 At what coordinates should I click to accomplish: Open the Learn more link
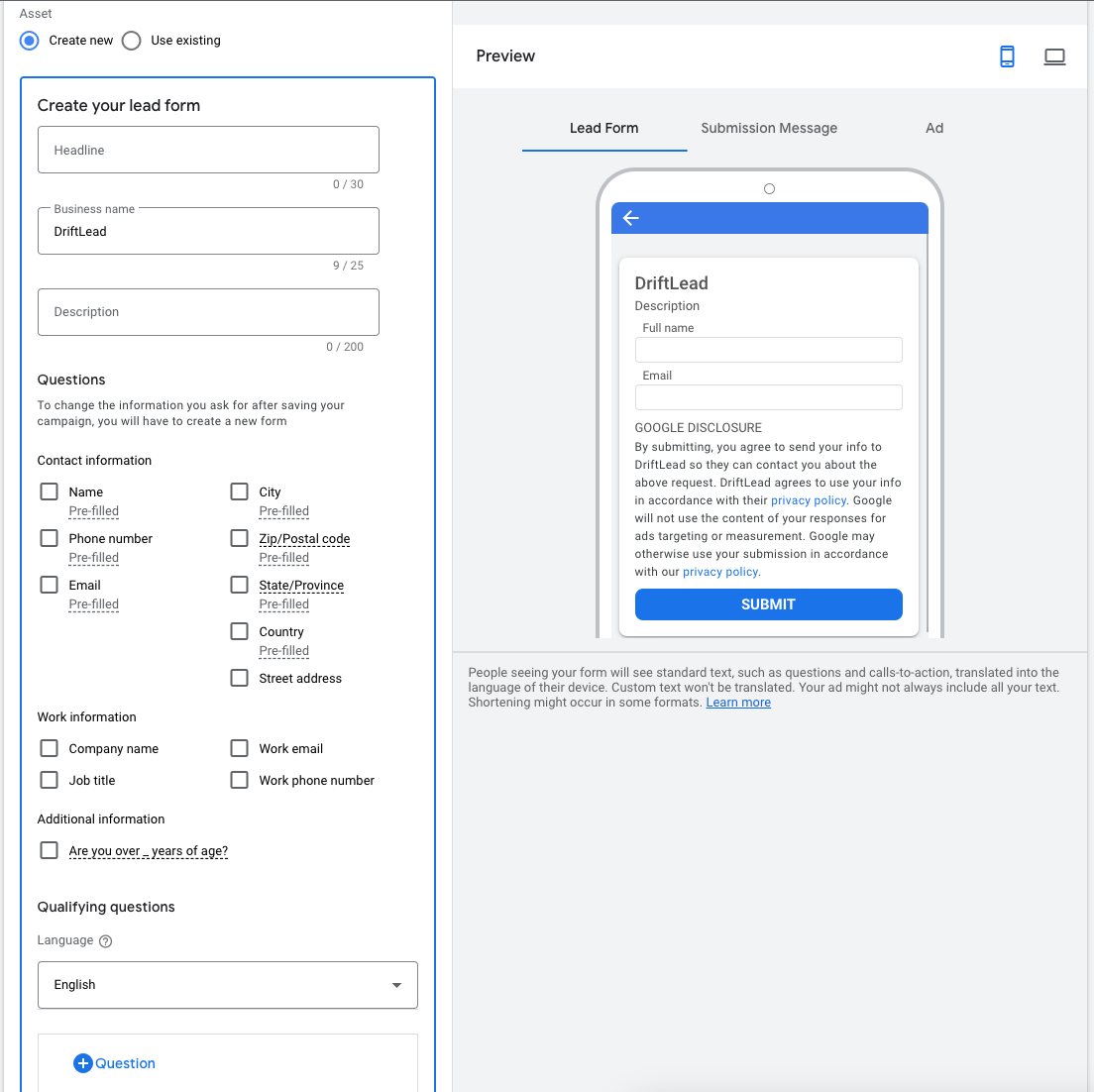[x=737, y=702]
